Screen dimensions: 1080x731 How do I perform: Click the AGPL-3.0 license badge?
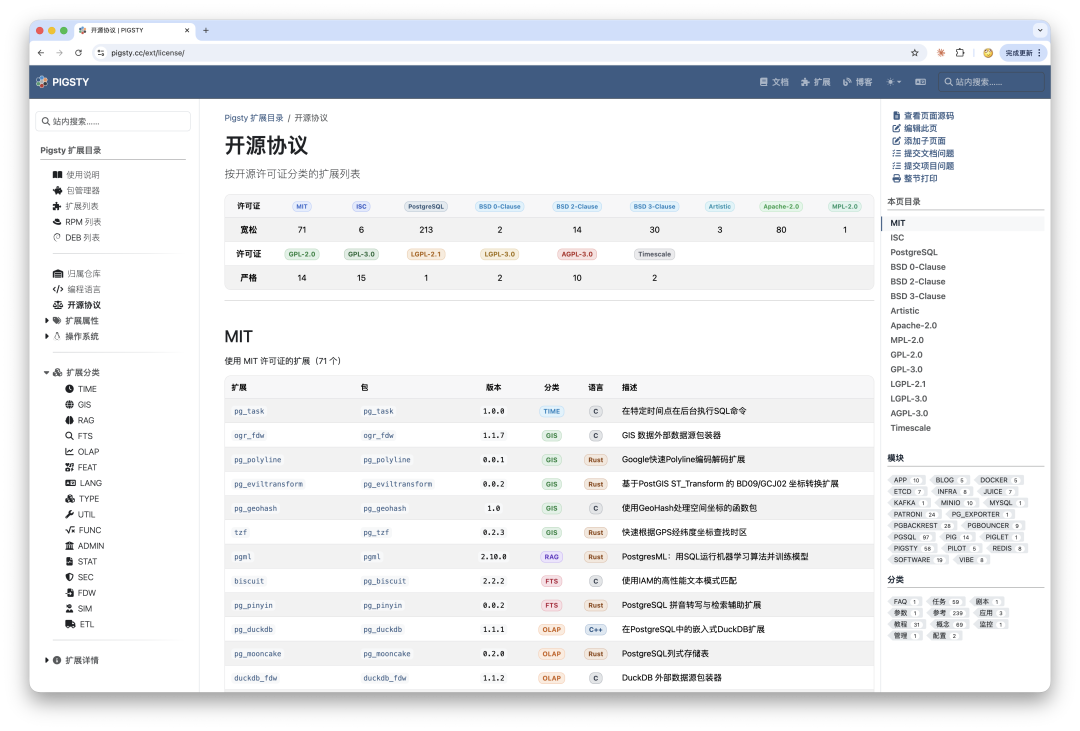[577, 254]
